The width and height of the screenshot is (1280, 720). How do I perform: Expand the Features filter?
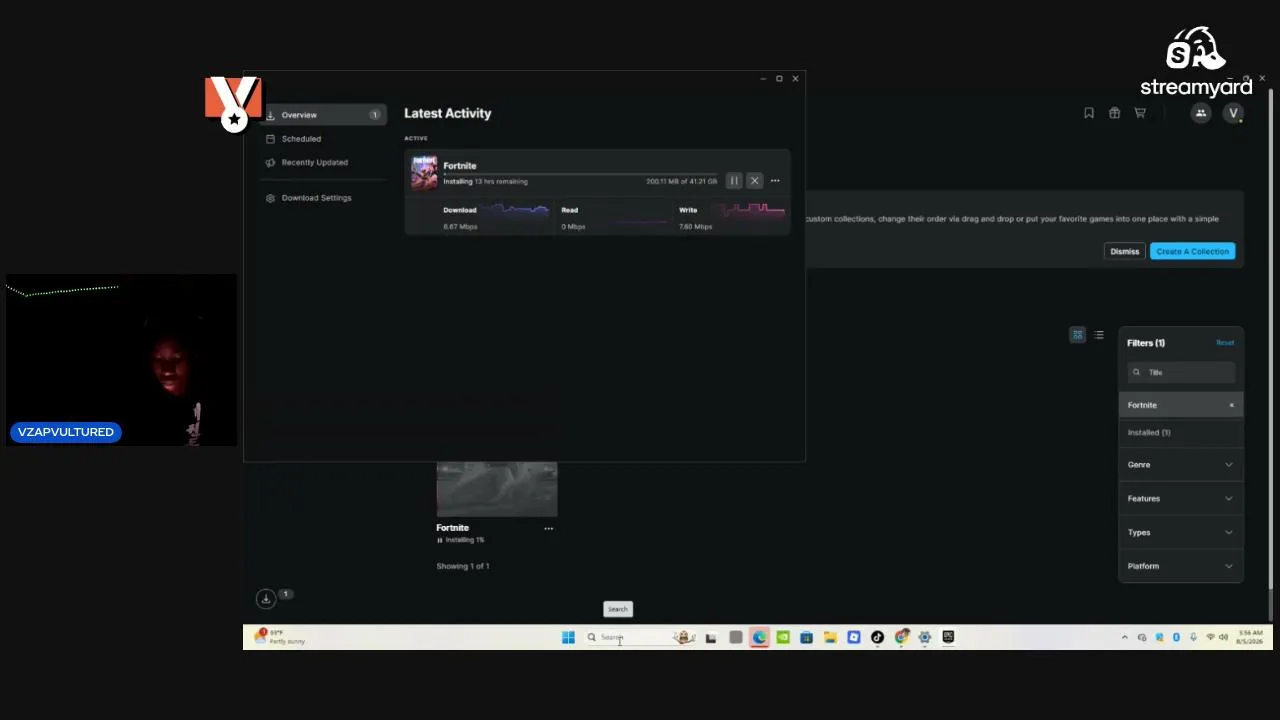point(1181,499)
